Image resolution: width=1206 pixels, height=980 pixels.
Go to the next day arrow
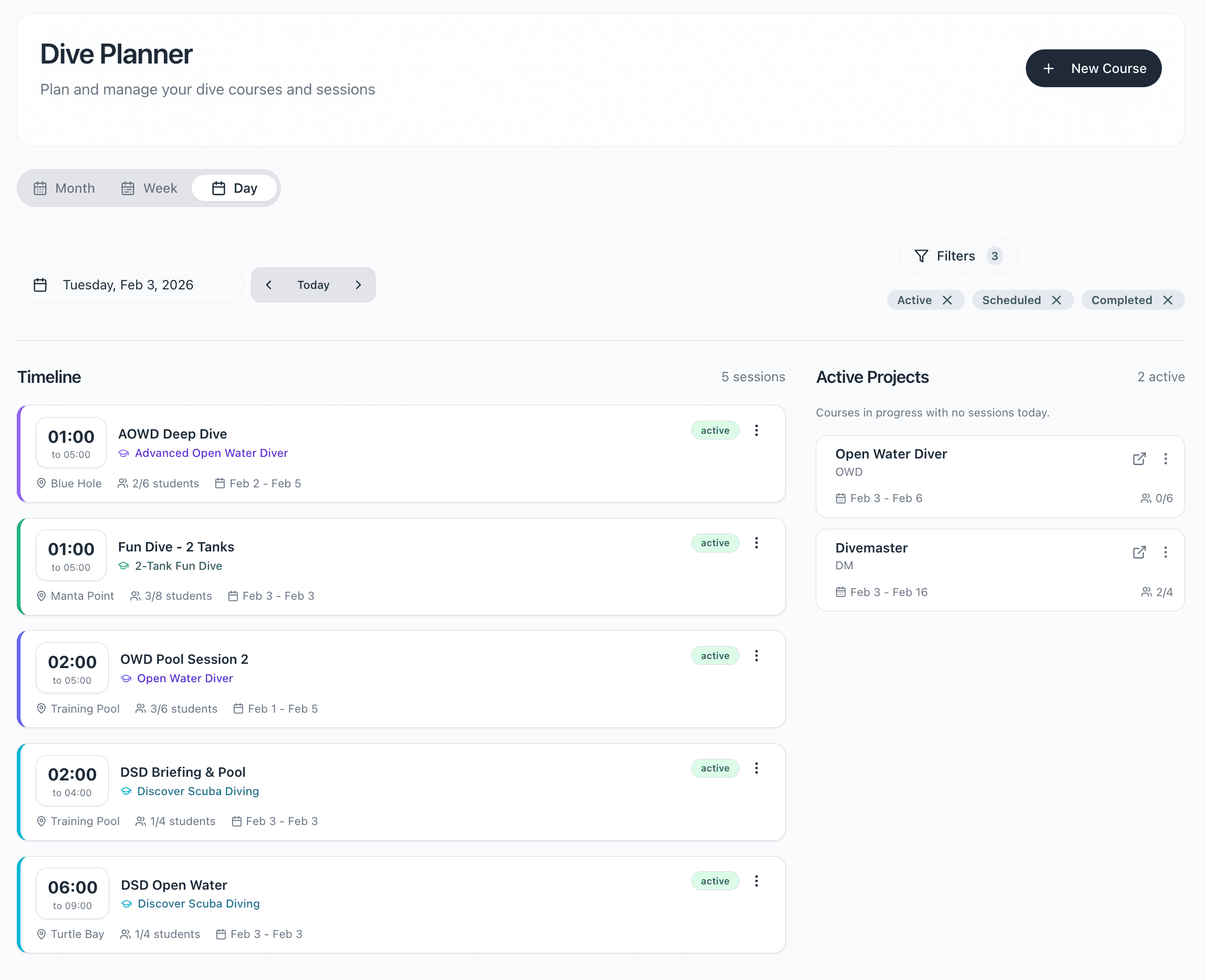point(358,285)
